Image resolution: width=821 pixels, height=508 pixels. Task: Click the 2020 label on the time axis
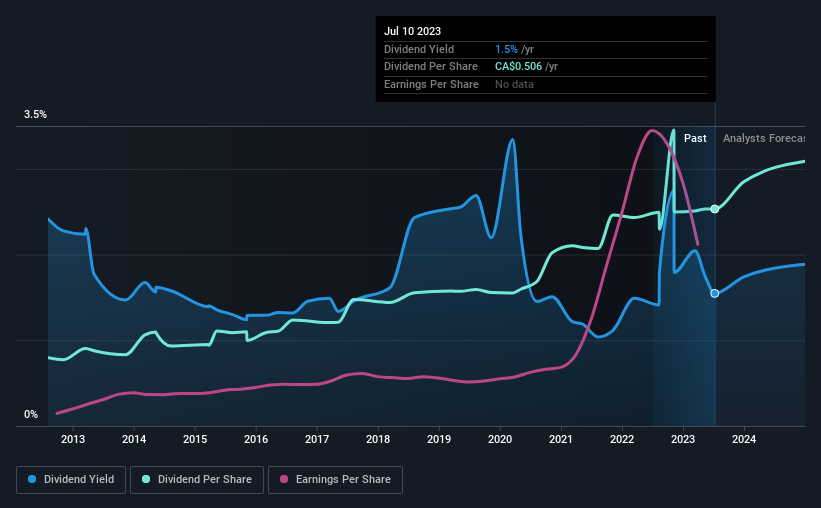pyautogui.click(x=500, y=439)
